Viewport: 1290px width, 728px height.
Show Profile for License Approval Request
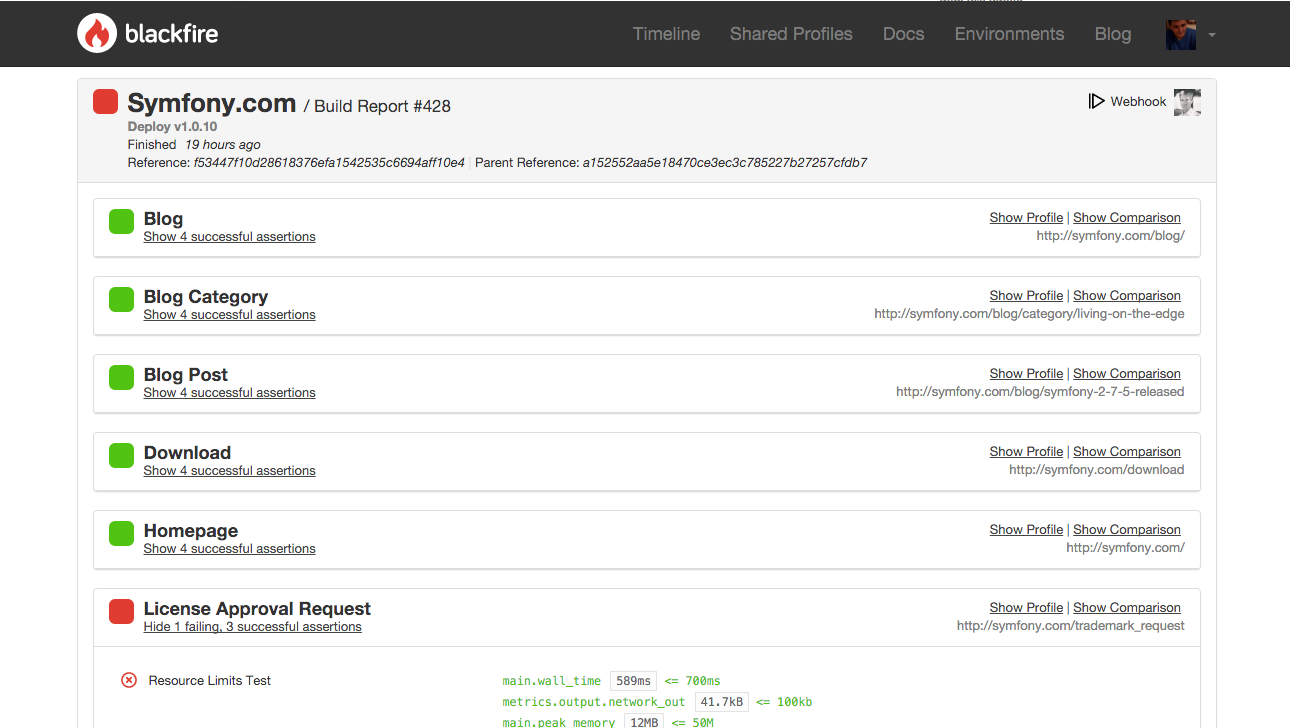[x=1026, y=608]
